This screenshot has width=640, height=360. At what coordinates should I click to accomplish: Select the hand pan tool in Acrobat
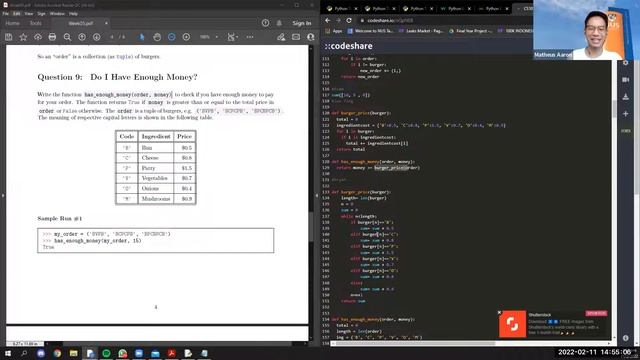click(157, 37)
